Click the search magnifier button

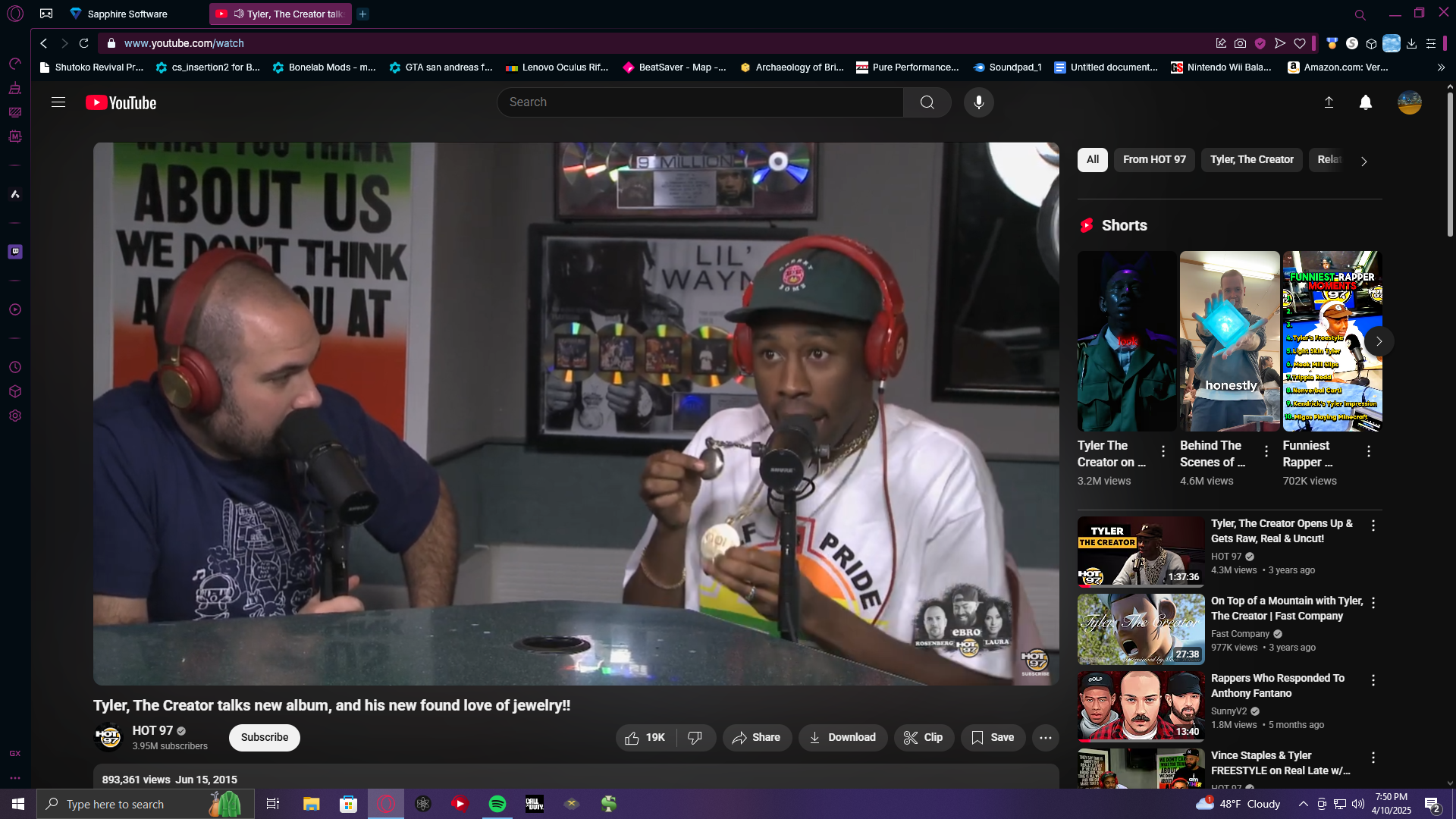point(927,102)
